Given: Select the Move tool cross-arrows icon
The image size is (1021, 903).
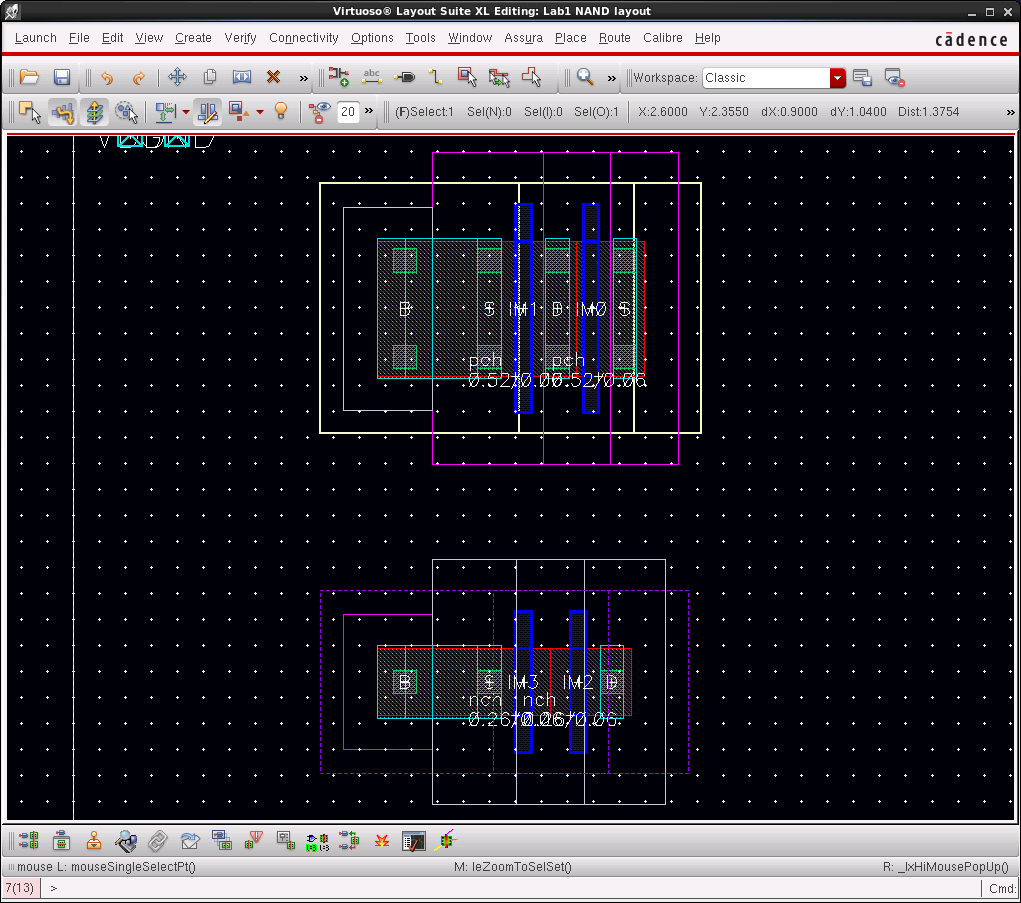Looking at the screenshot, I should (177, 77).
